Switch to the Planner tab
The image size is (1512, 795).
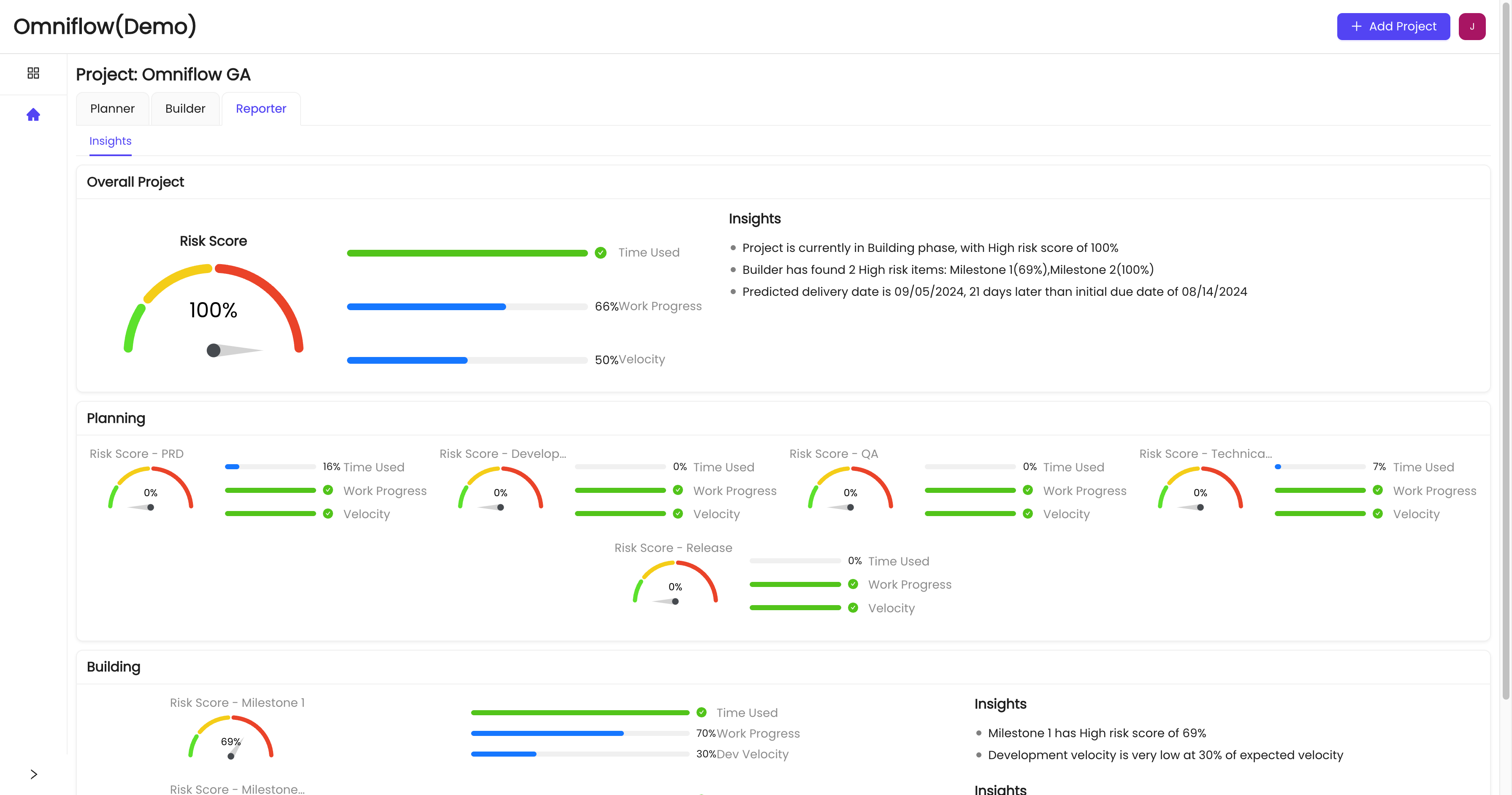tap(112, 108)
